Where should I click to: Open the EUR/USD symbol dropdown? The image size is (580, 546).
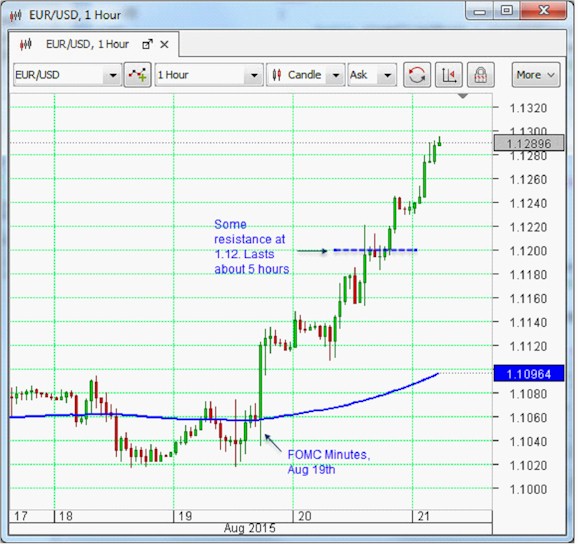coord(68,75)
